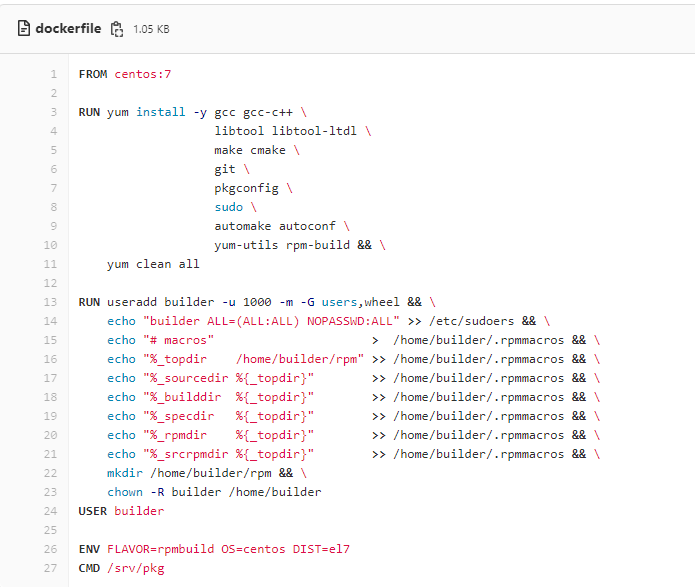The width and height of the screenshot is (695, 587).
Task: Click "%_srcrpmdir on line 21
Action: point(186,454)
